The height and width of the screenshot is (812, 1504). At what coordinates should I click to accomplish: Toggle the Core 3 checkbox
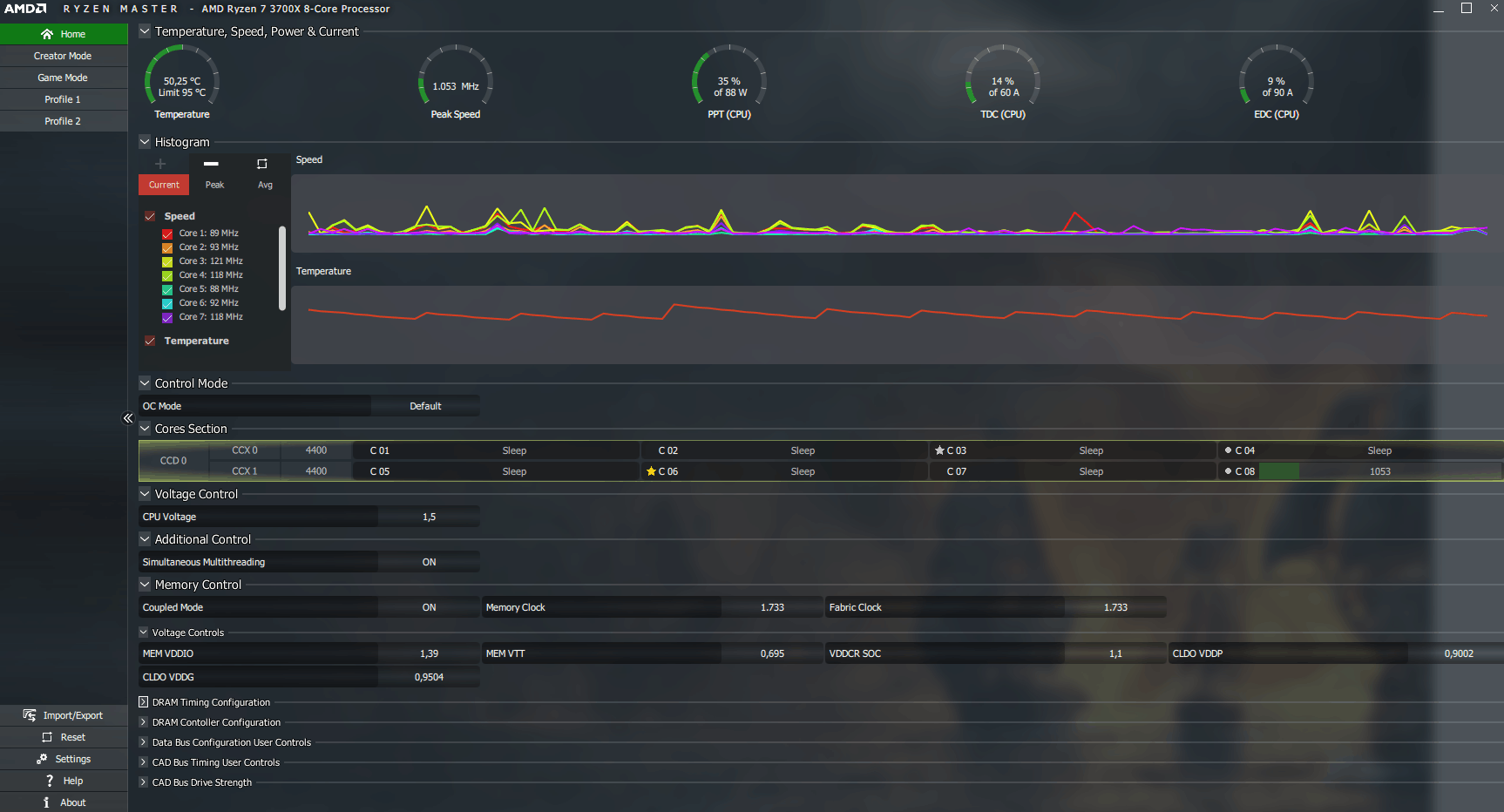(x=167, y=261)
